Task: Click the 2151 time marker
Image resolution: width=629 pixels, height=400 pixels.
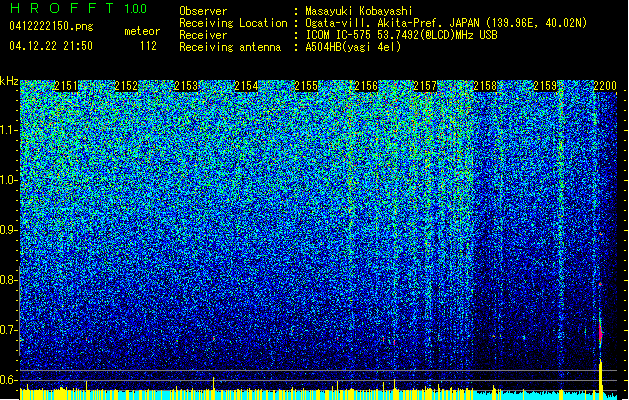Action: [66, 86]
